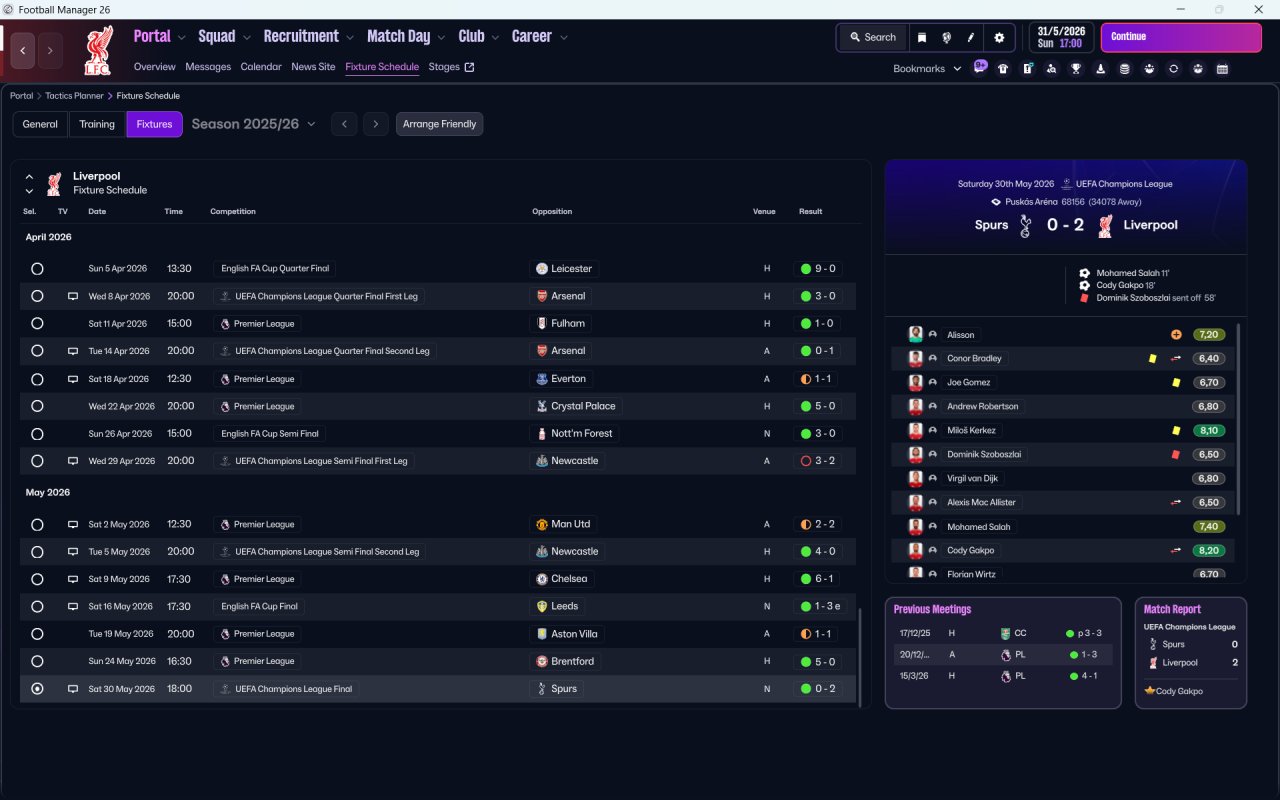Open the Overview sub-tab
Viewport: 1280px width, 800px height.
(155, 67)
